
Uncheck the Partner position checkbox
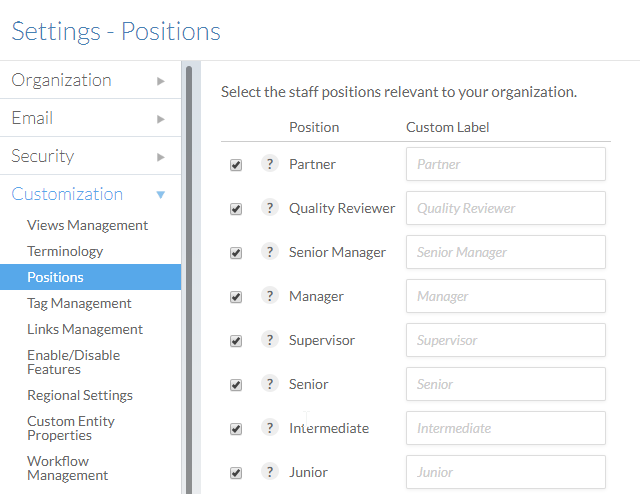(x=236, y=165)
